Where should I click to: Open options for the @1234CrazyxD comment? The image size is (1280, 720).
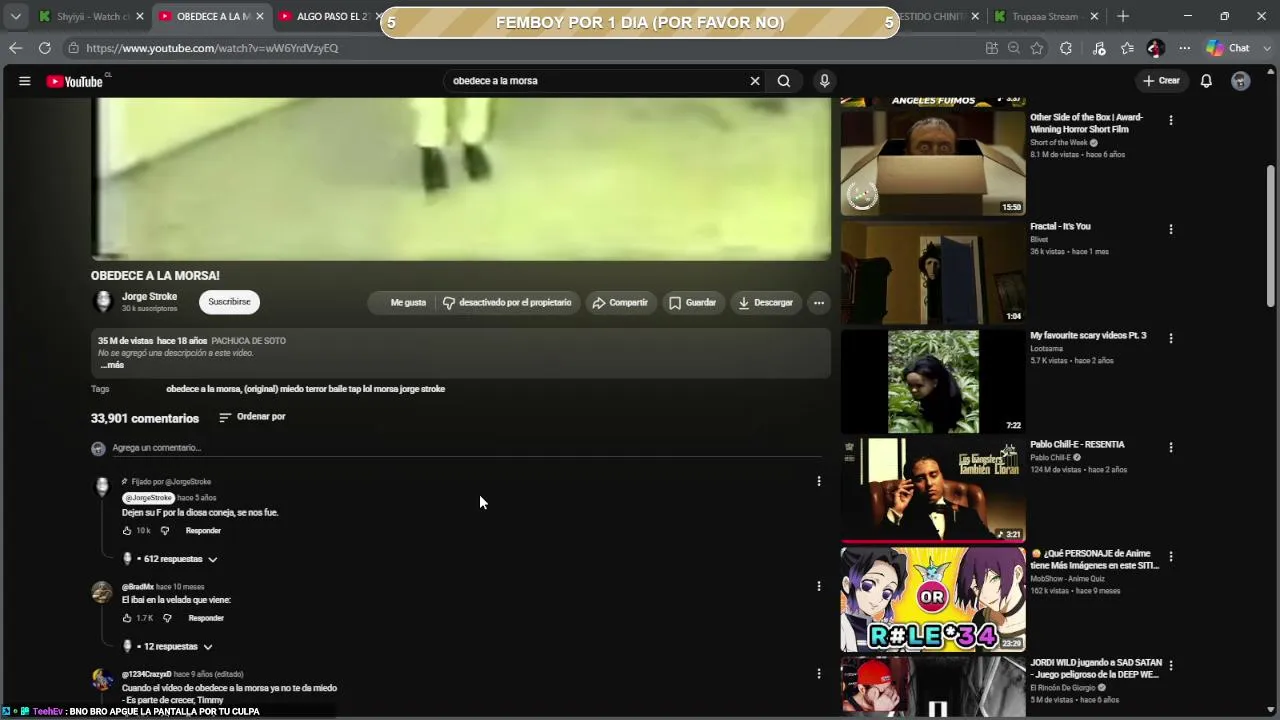pos(819,674)
